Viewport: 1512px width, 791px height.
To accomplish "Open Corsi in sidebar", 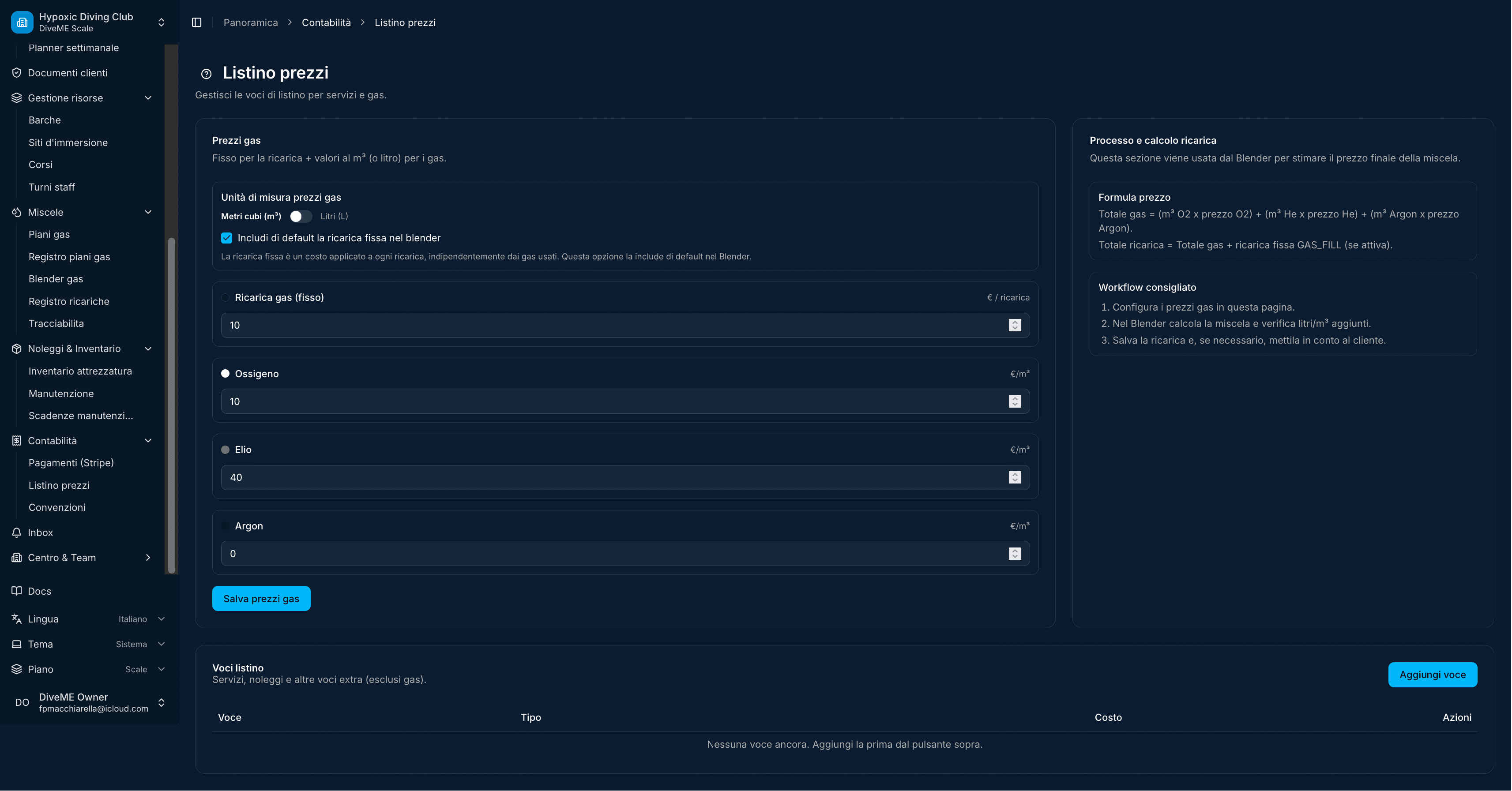I will [x=41, y=164].
